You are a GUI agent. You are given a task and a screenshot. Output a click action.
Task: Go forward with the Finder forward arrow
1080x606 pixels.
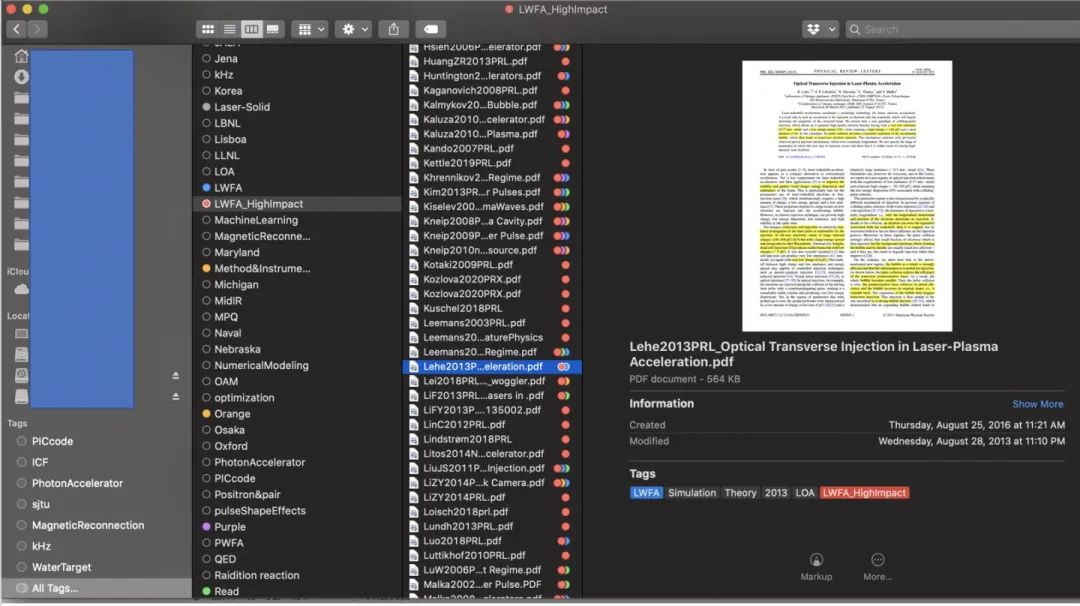click(37, 30)
